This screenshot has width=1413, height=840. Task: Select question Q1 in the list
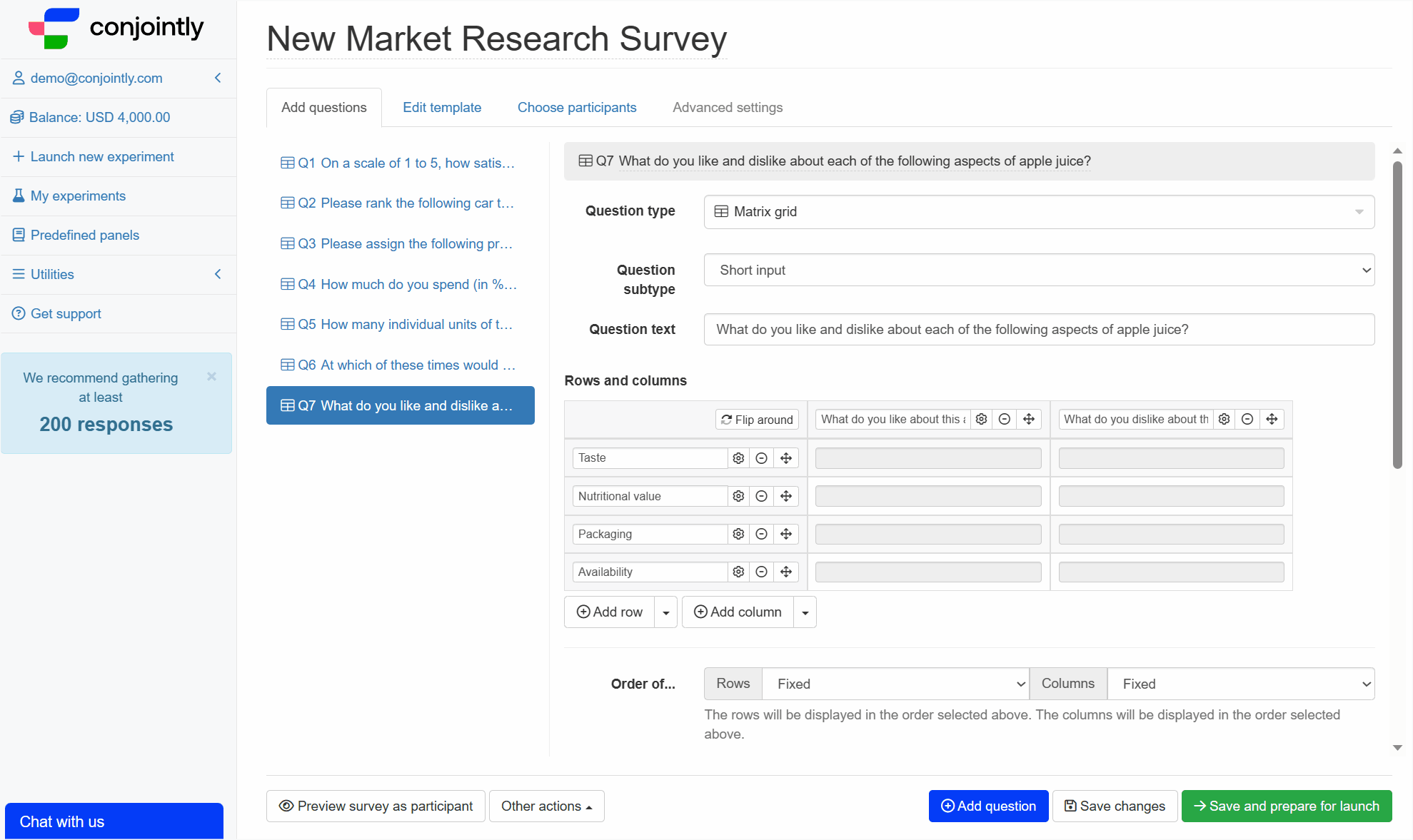400,163
